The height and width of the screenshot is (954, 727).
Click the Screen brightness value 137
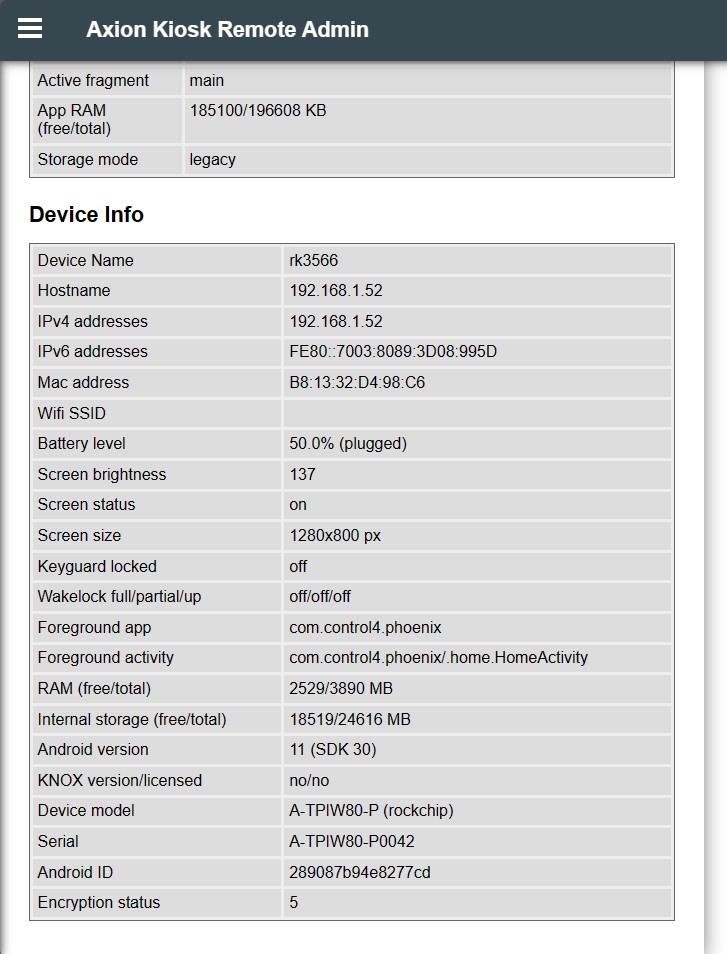(x=303, y=474)
